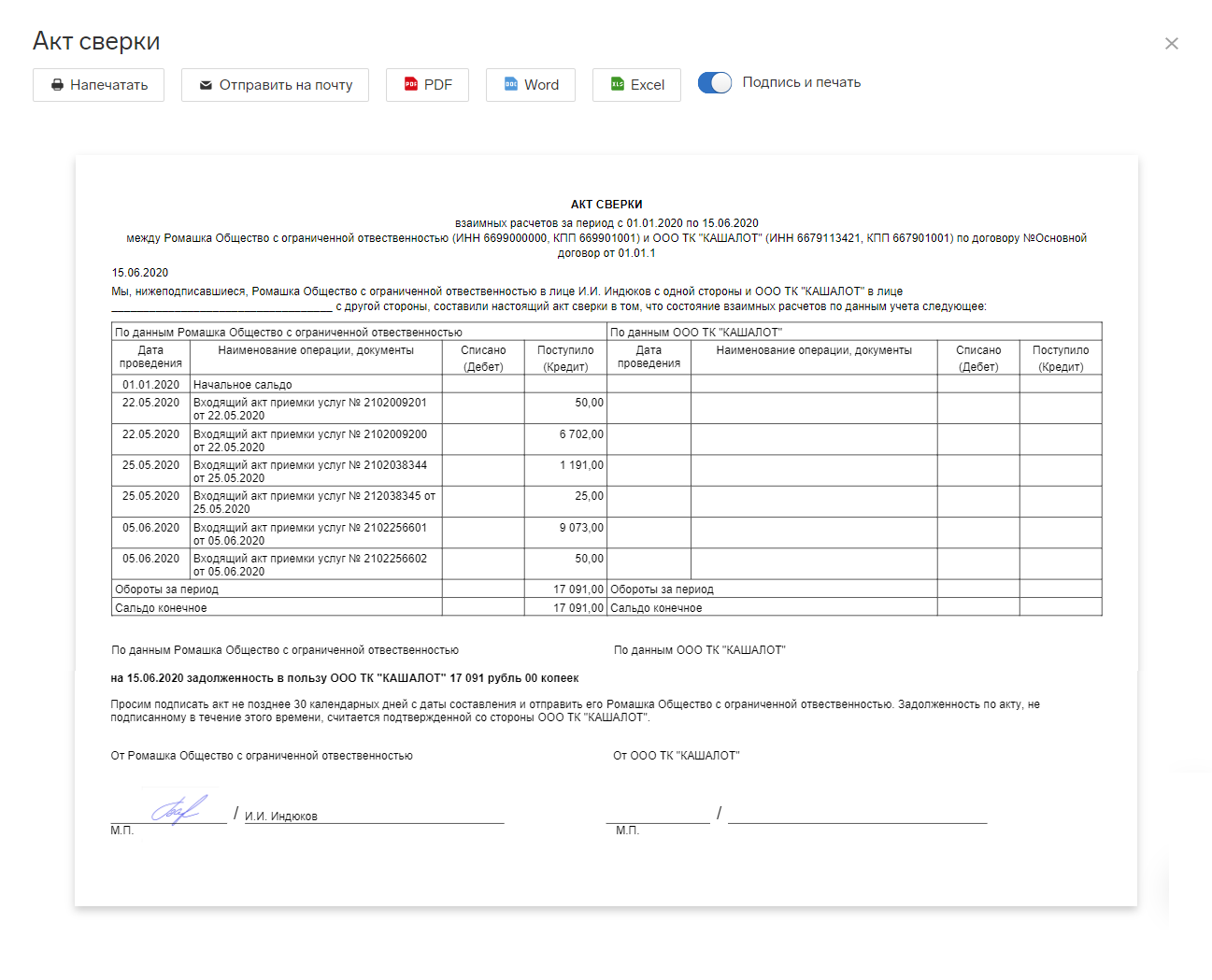The width and height of the screenshot is (1212, 980).
Task: Click the 01.01.2020 date cell
Action: pos(150,385)
